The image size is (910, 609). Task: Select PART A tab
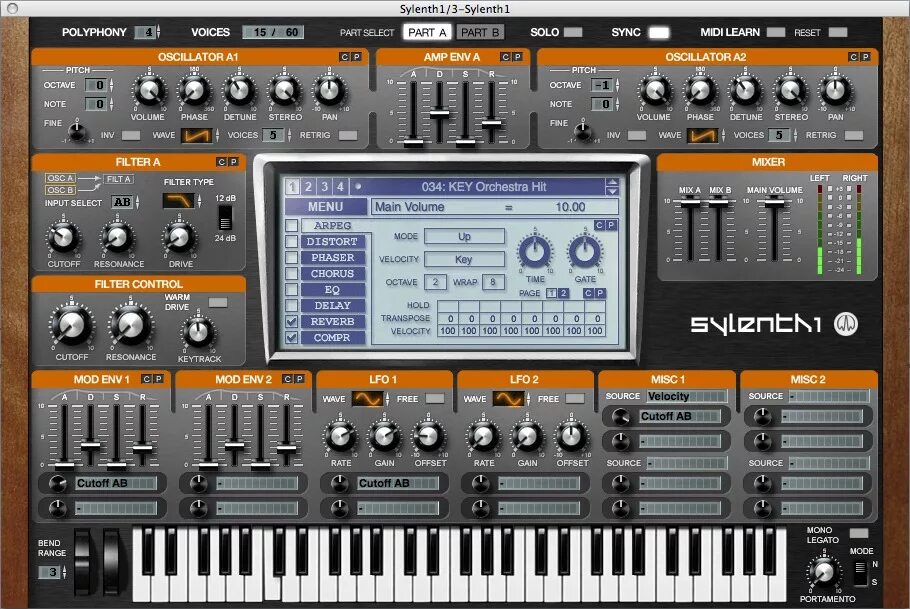click(x=428, y=32)
